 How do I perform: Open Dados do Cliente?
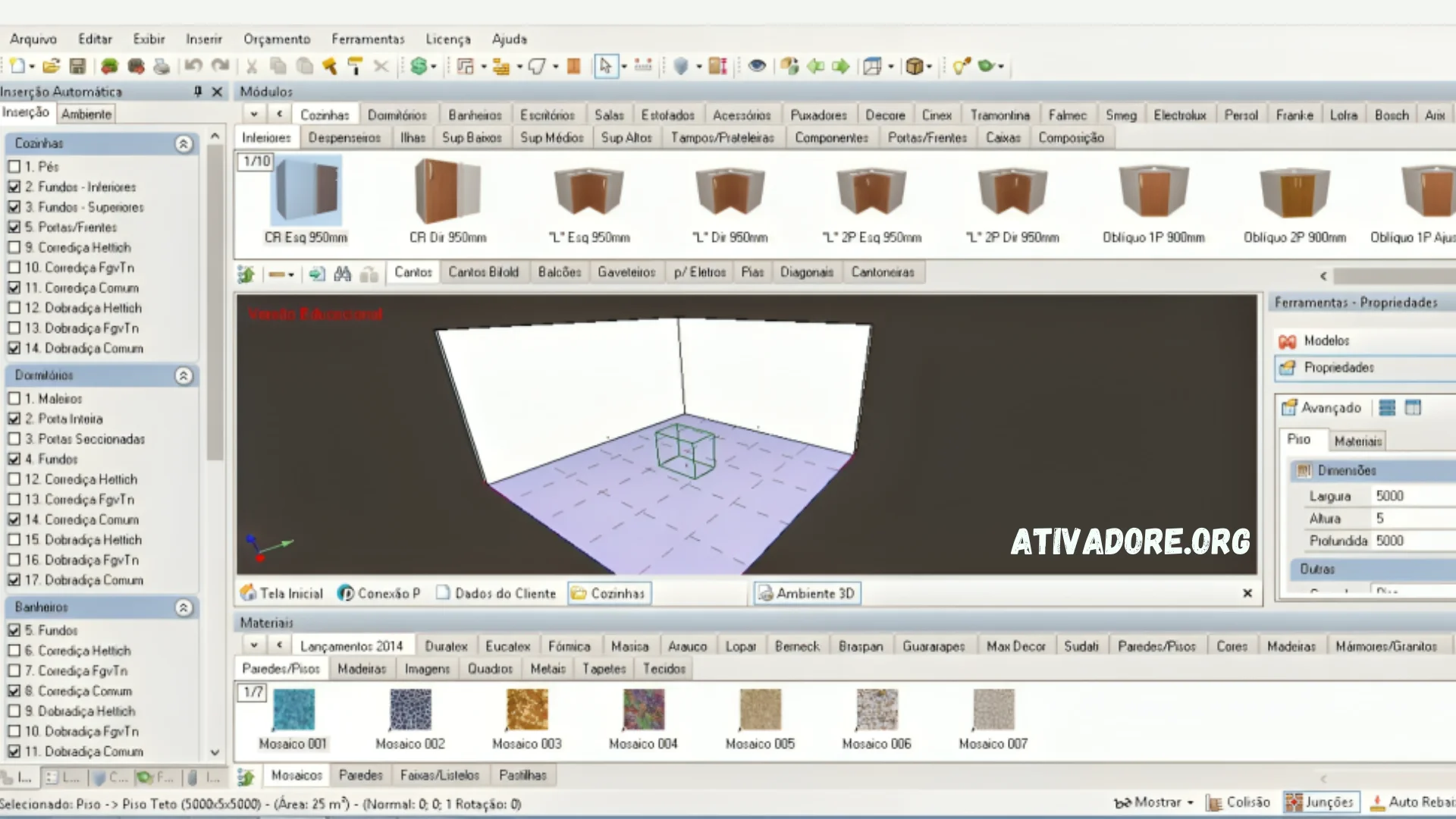496,594
